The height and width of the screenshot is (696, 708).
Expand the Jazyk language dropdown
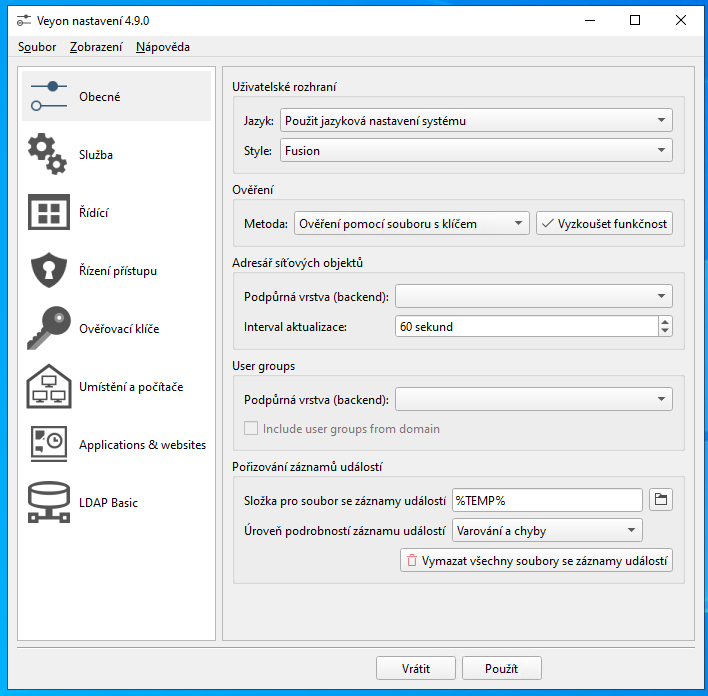point(475,121)
